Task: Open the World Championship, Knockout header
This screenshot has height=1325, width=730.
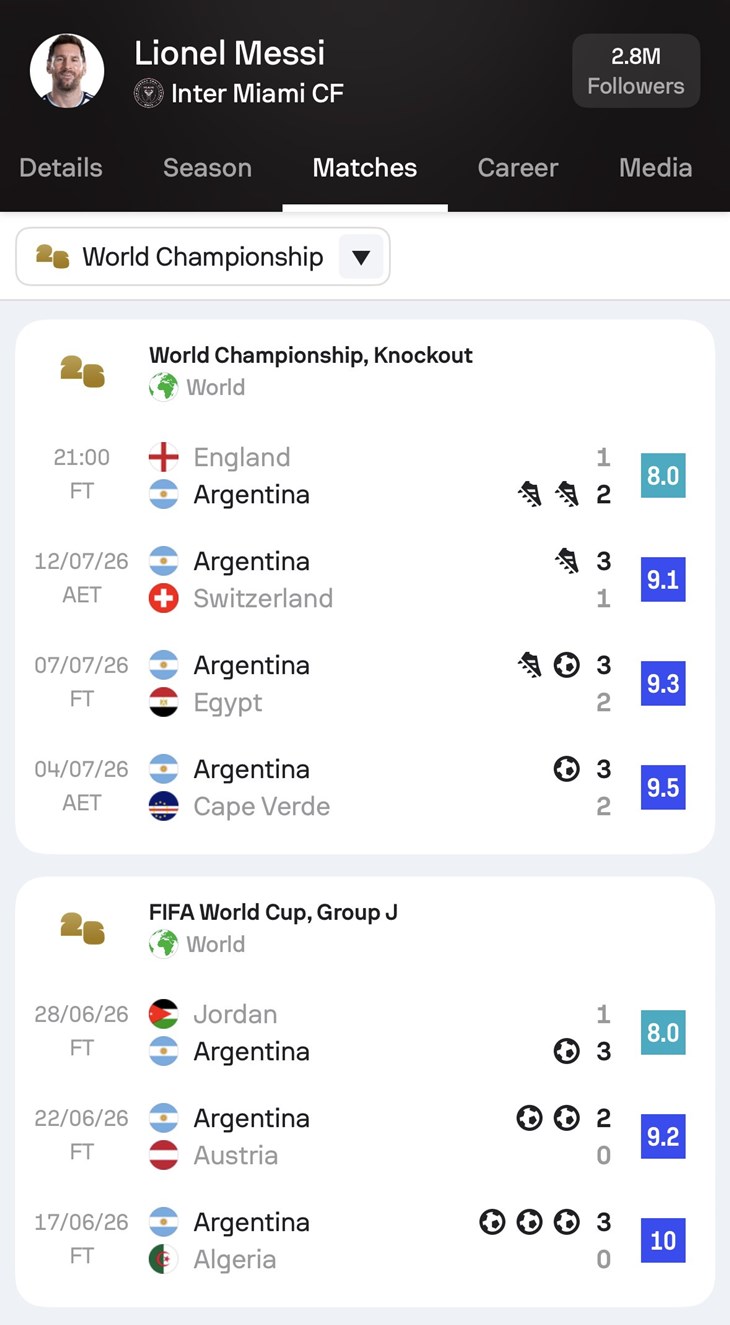Action: click(x=311, y=355)
